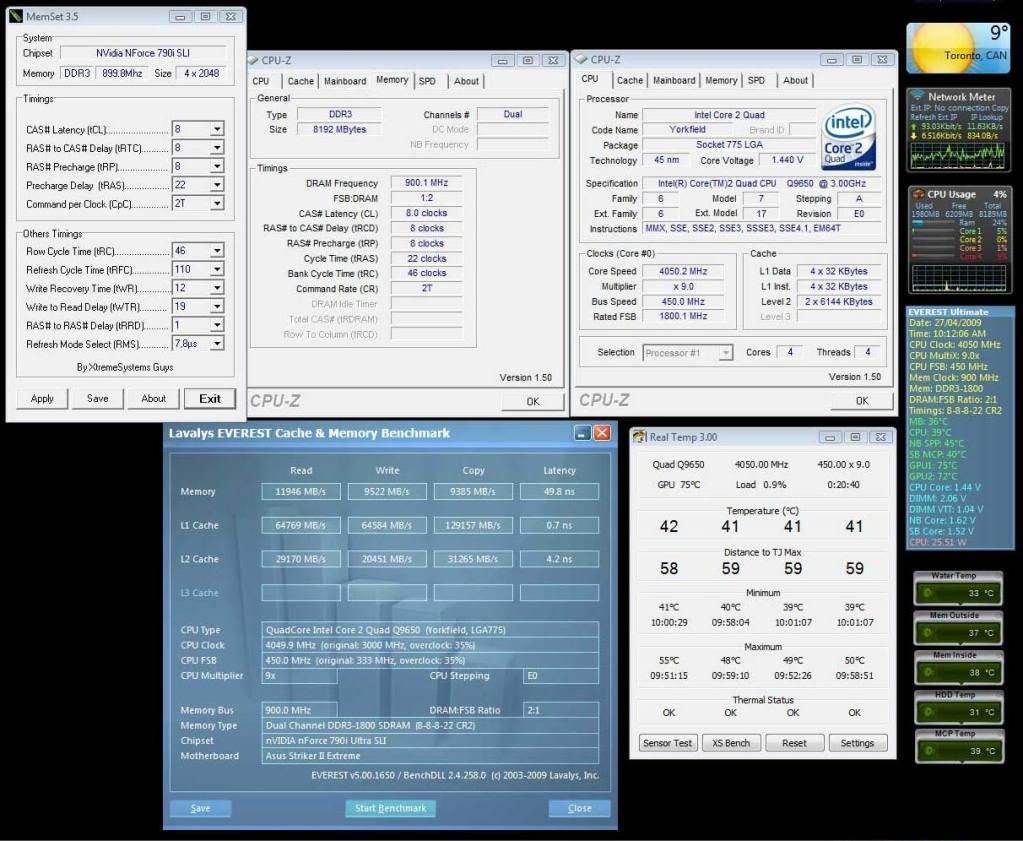Click the MemSet 3.5 title bar icon
Screen dimensions: 1023x841
[16, 16]
